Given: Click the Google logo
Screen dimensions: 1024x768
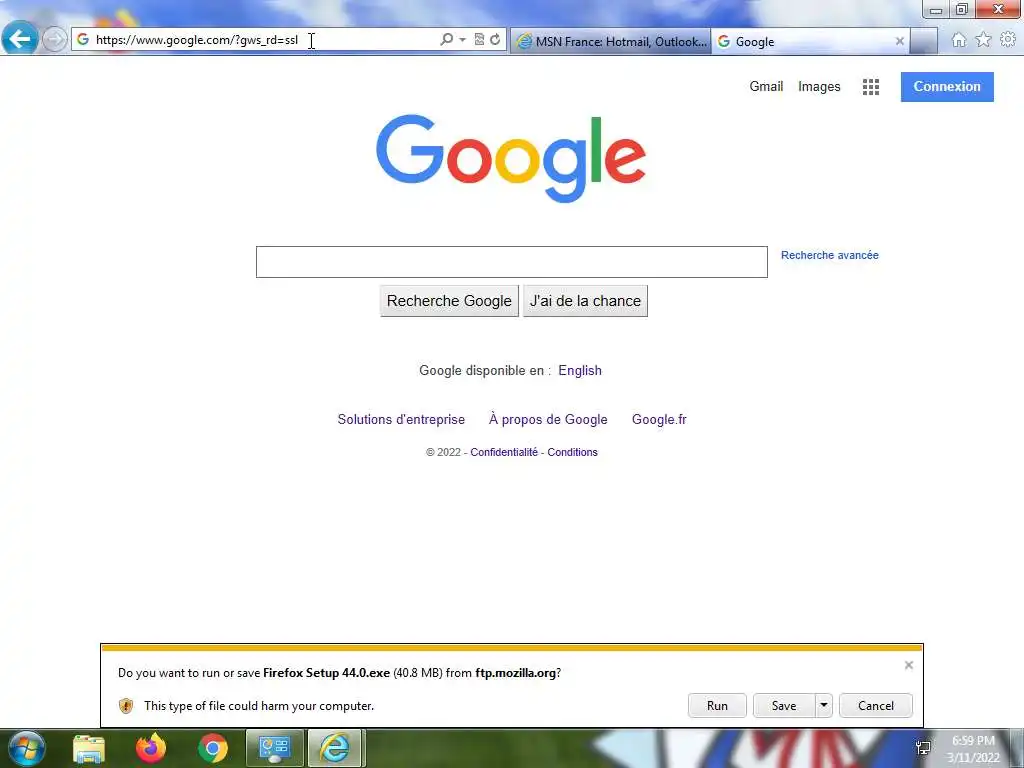Looking at the screenshot, I should coord(511,158).
